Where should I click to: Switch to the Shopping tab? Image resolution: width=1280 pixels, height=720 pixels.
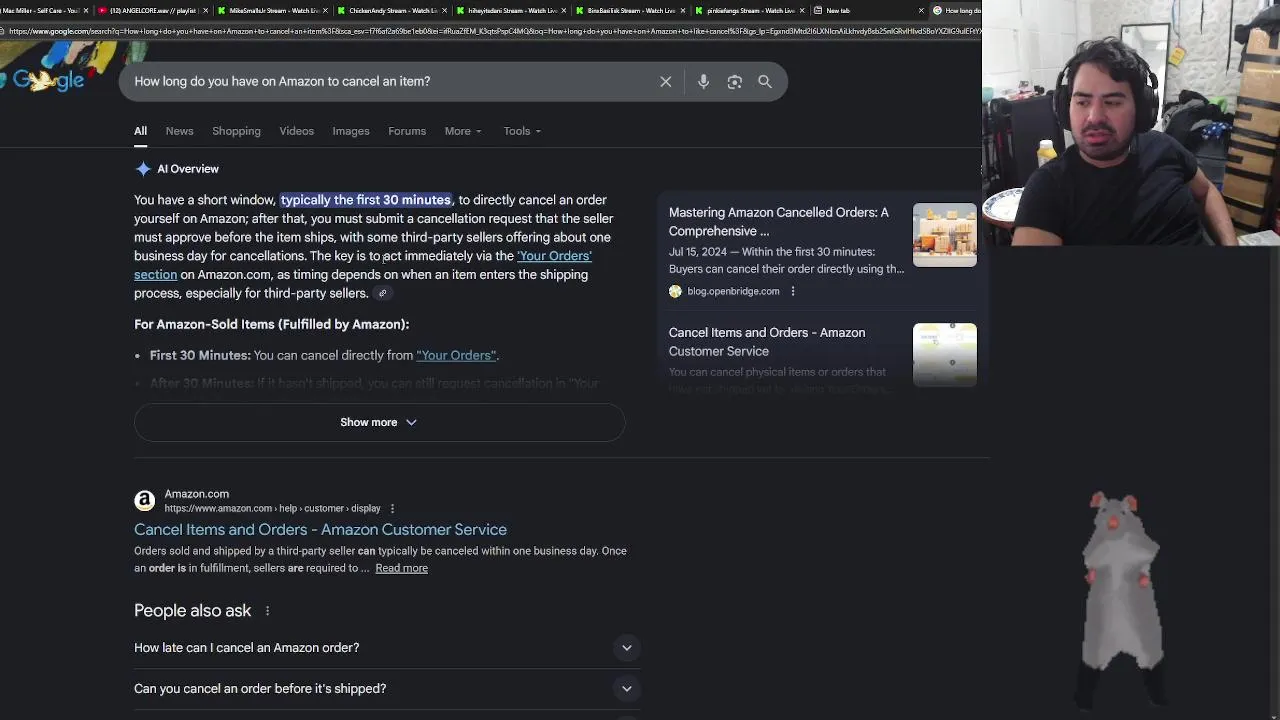pos(236,131)
